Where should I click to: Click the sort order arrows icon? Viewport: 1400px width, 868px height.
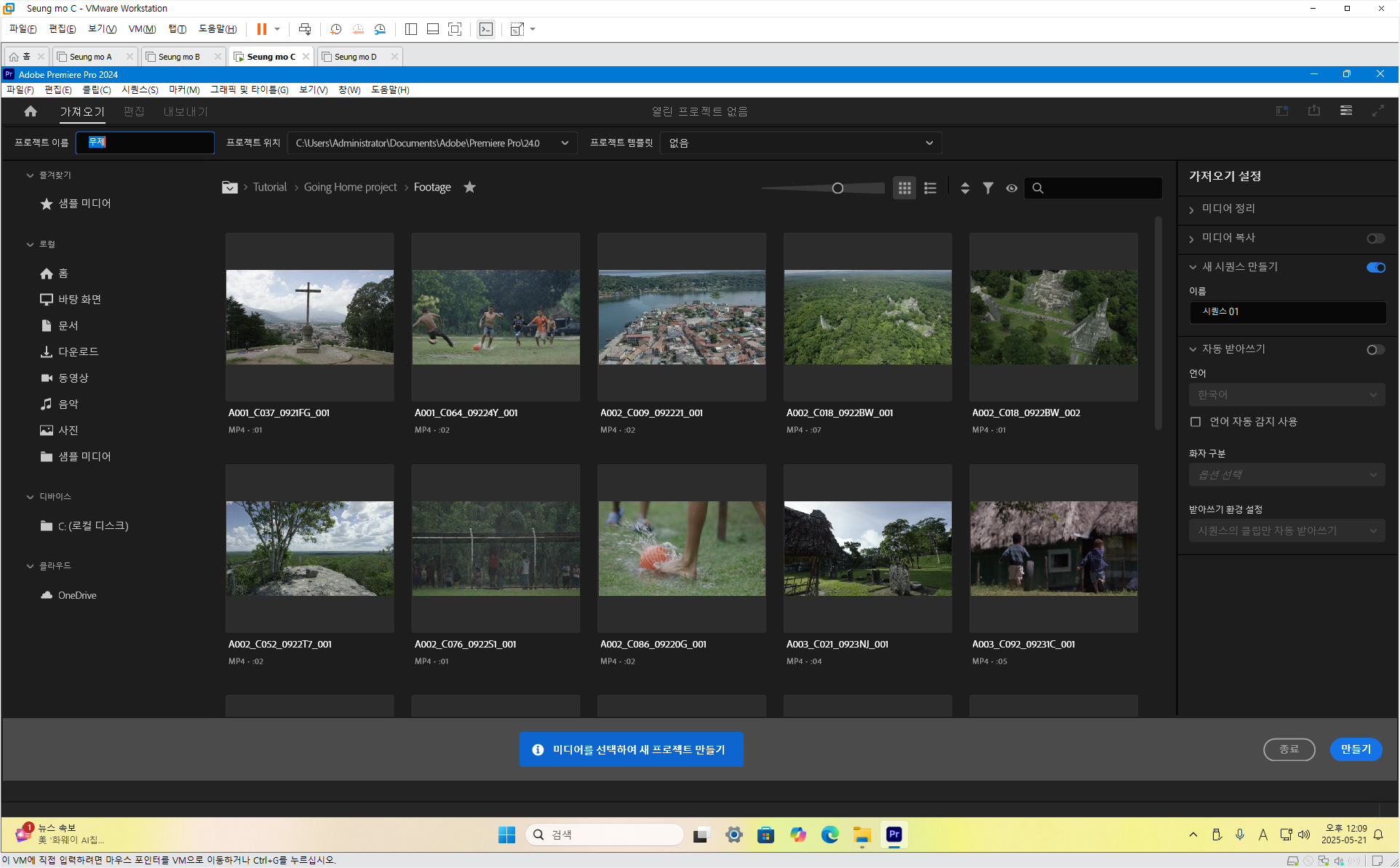(x=965, y=188)
